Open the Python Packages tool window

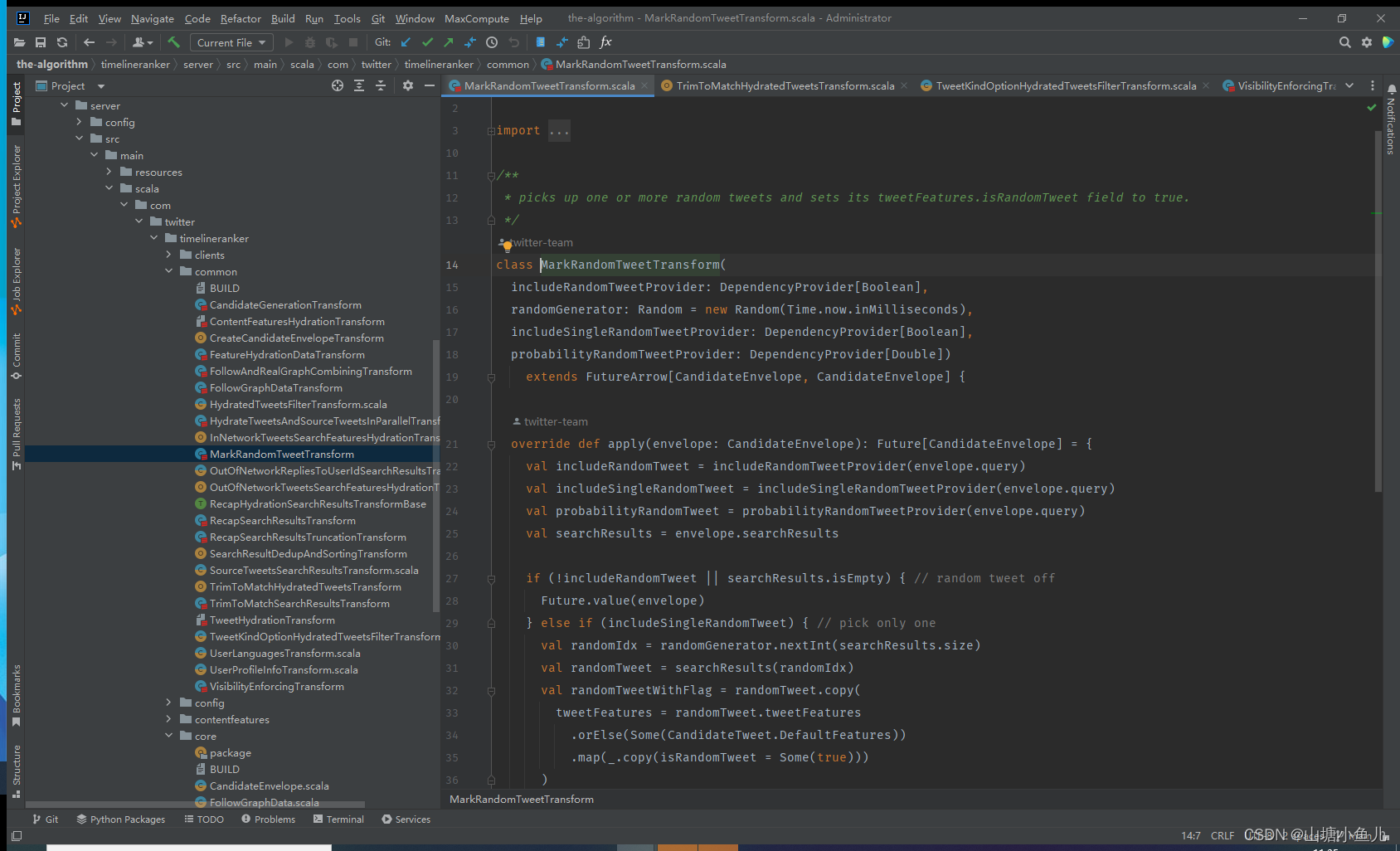(121, 819)
